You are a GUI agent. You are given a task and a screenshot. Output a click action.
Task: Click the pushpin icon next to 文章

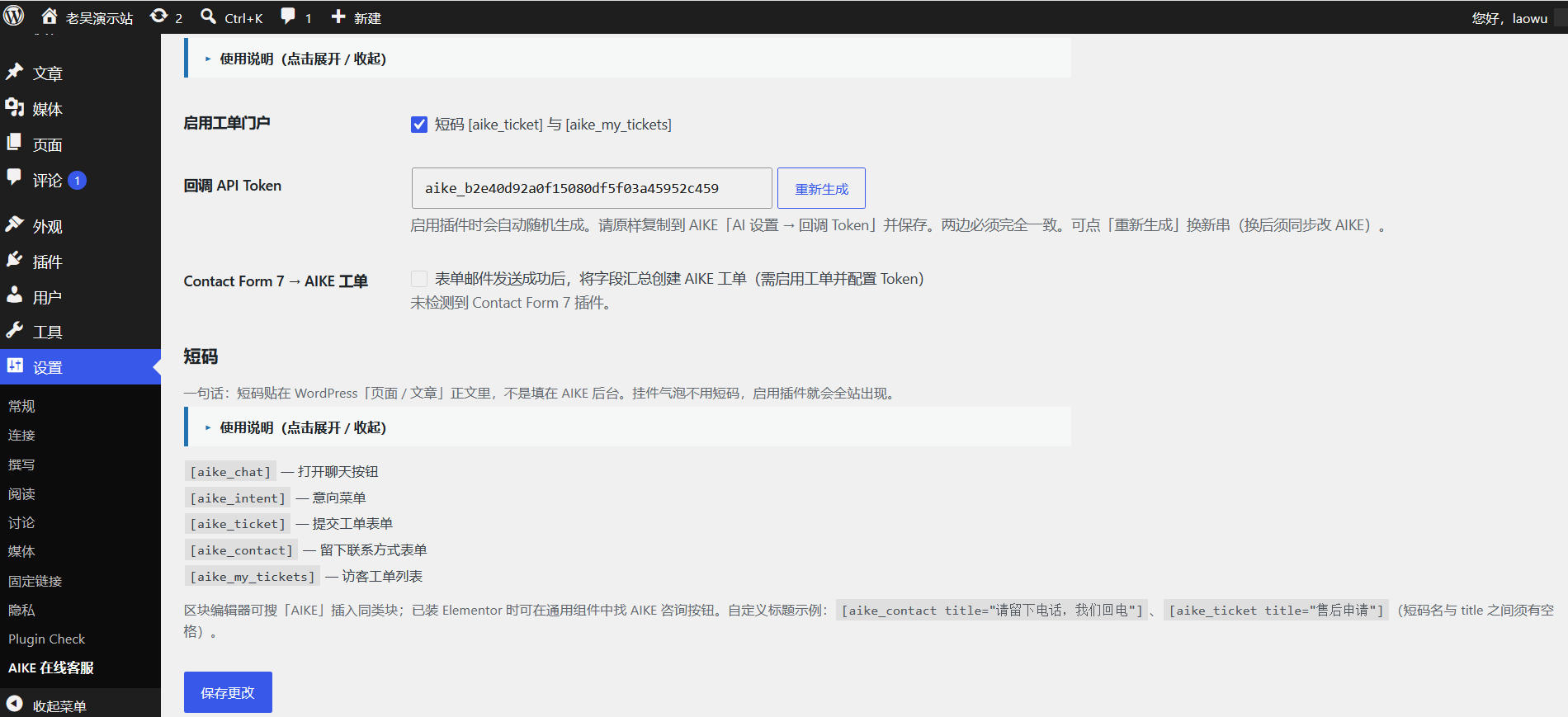coord(15,72)
